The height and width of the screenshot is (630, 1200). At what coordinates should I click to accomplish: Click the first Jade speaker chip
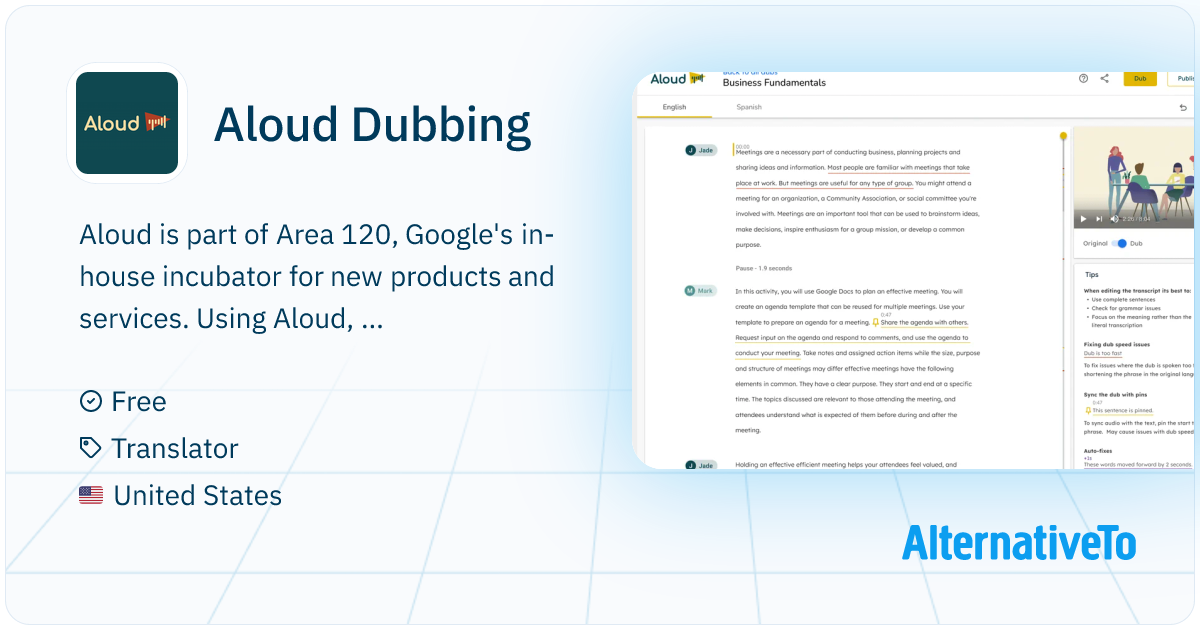click(701, 150)
